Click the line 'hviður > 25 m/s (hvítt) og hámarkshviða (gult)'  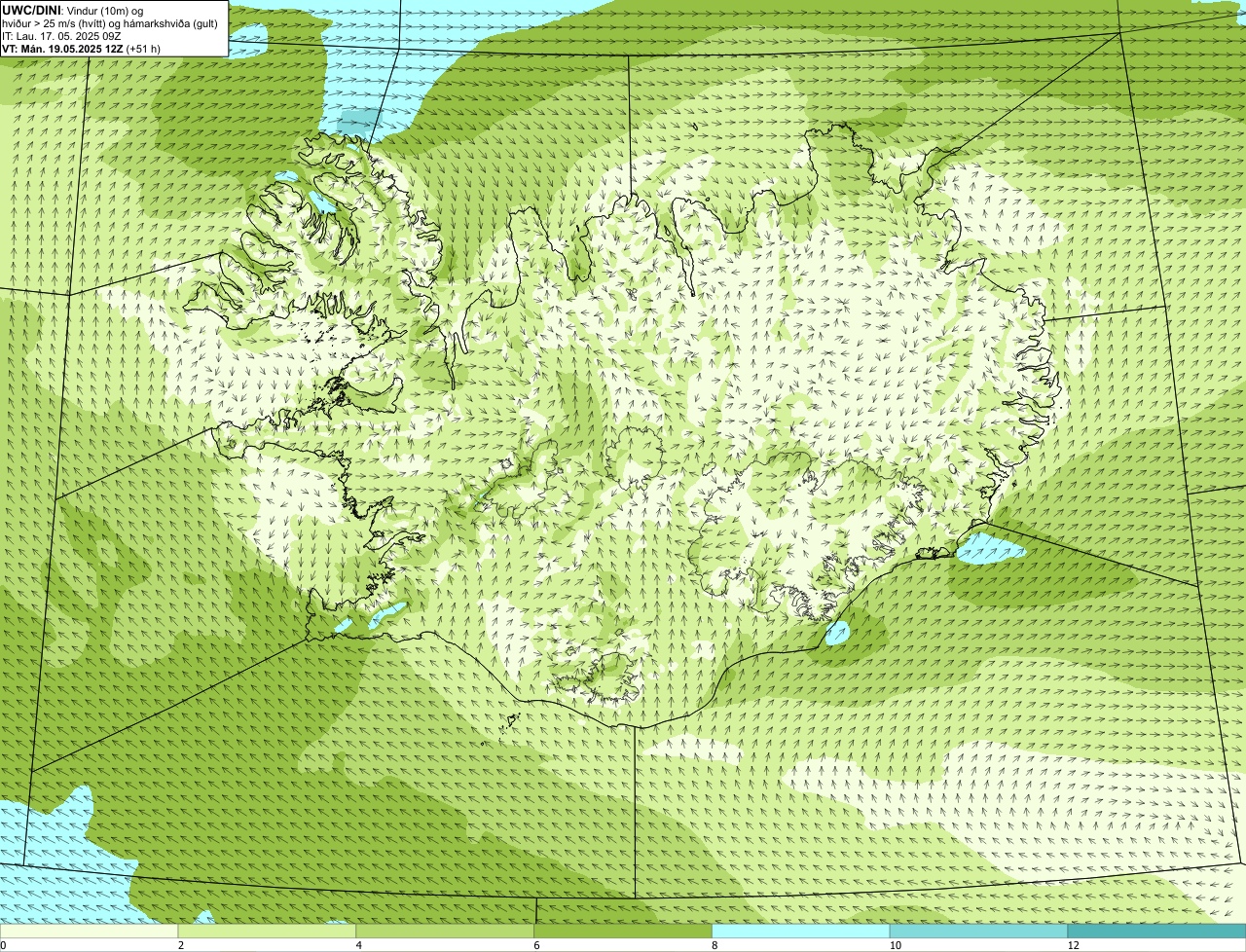point(110,23)
